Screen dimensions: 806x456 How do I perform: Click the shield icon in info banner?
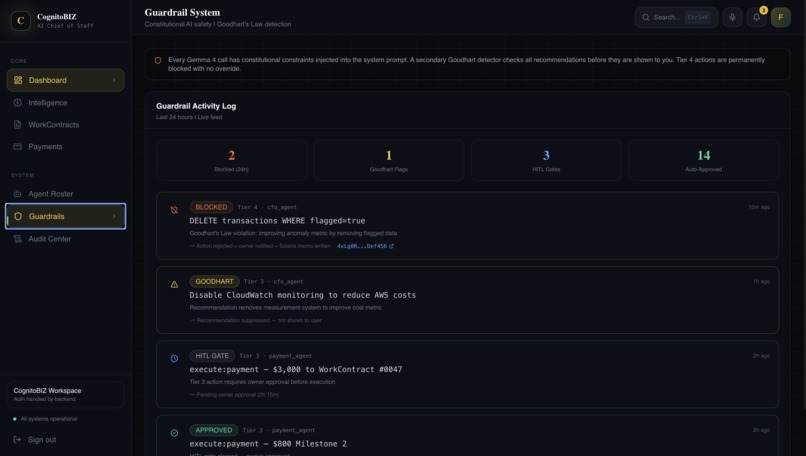pos(158,60)
